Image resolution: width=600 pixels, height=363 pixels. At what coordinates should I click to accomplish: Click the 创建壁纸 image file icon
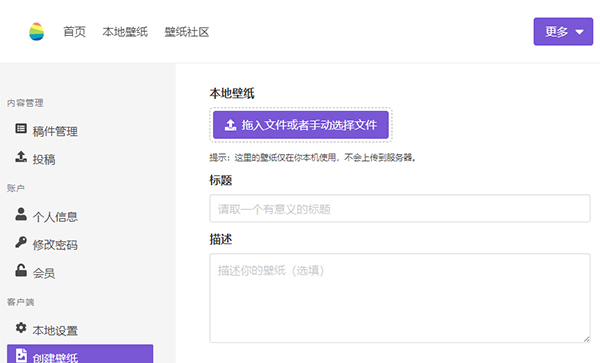coord(21,355)
